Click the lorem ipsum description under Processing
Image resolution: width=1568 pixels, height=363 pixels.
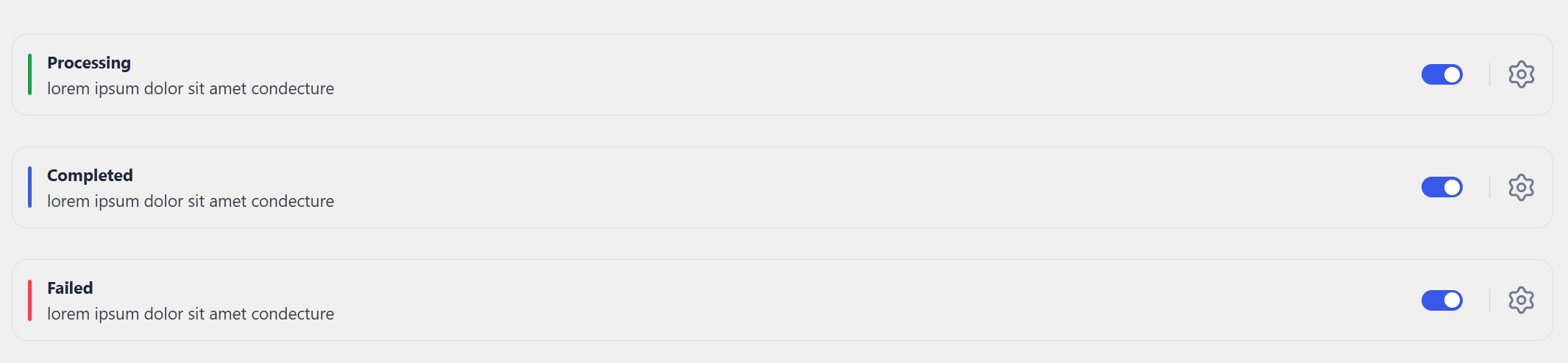point(191,88)
